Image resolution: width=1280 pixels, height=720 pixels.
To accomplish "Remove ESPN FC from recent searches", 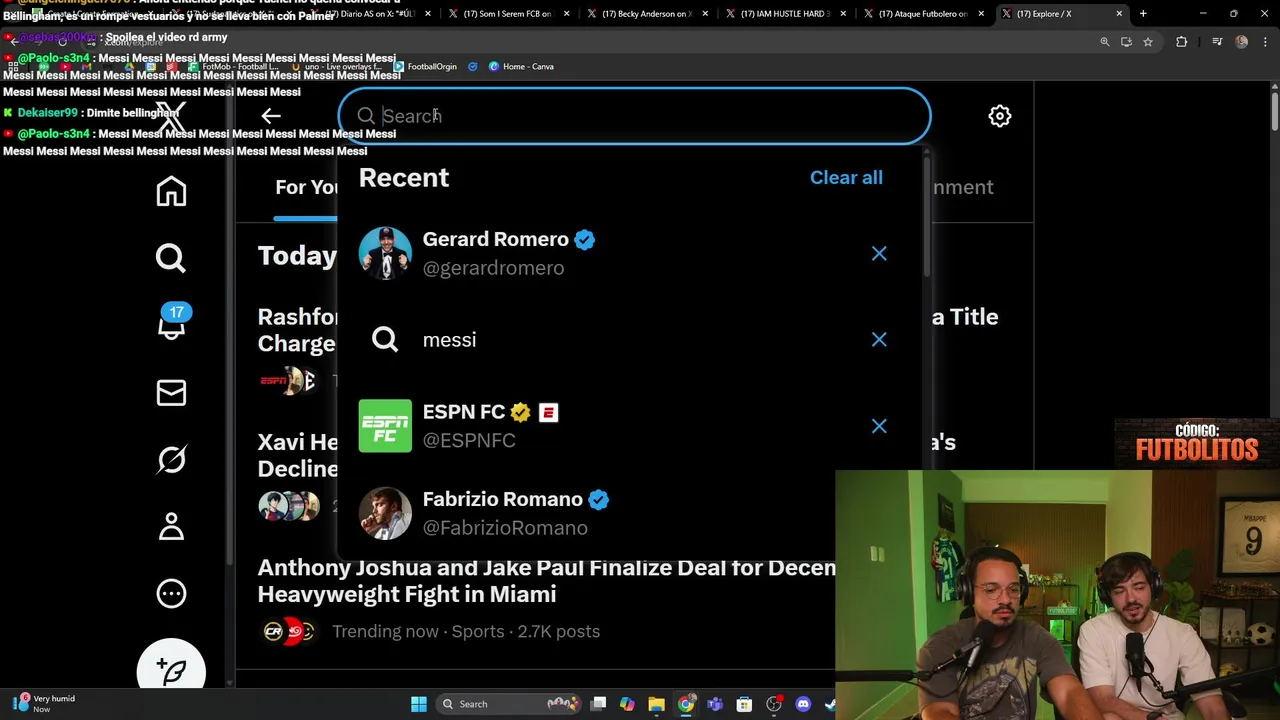I will click(x=879, y=426).
